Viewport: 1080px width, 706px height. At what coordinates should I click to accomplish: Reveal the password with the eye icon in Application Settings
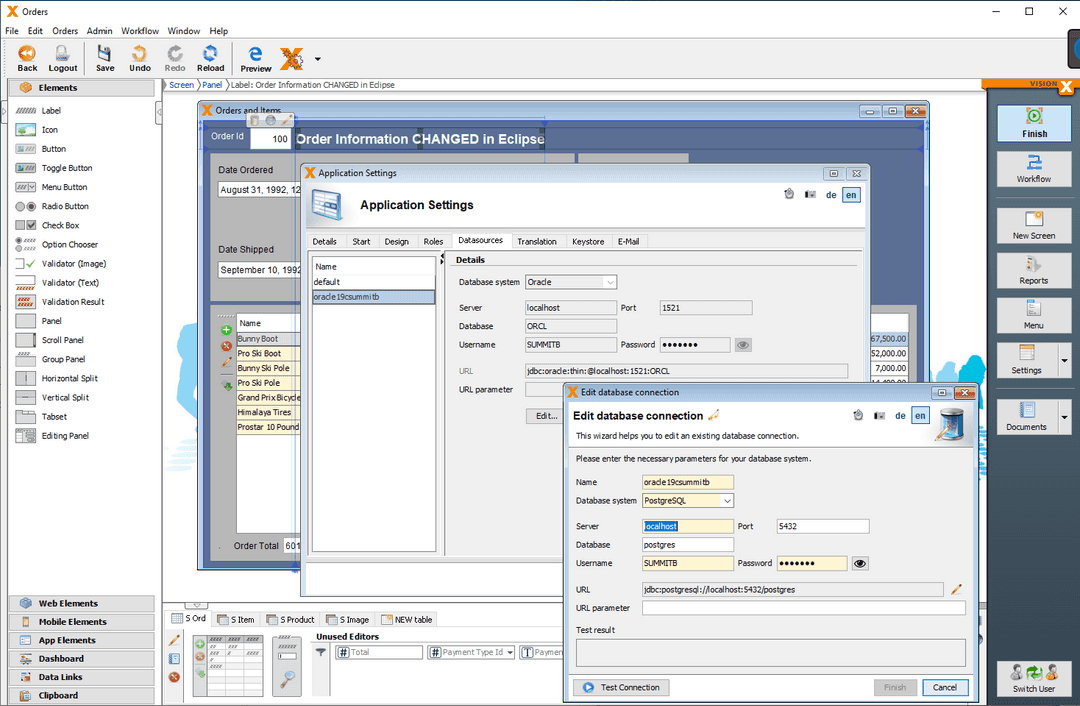(742, 344)
